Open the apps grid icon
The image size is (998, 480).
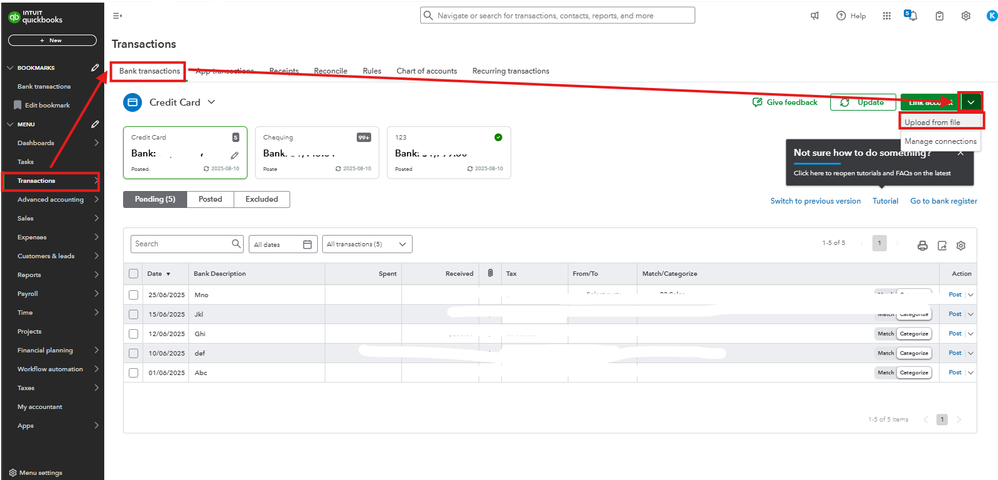(887, 16)
